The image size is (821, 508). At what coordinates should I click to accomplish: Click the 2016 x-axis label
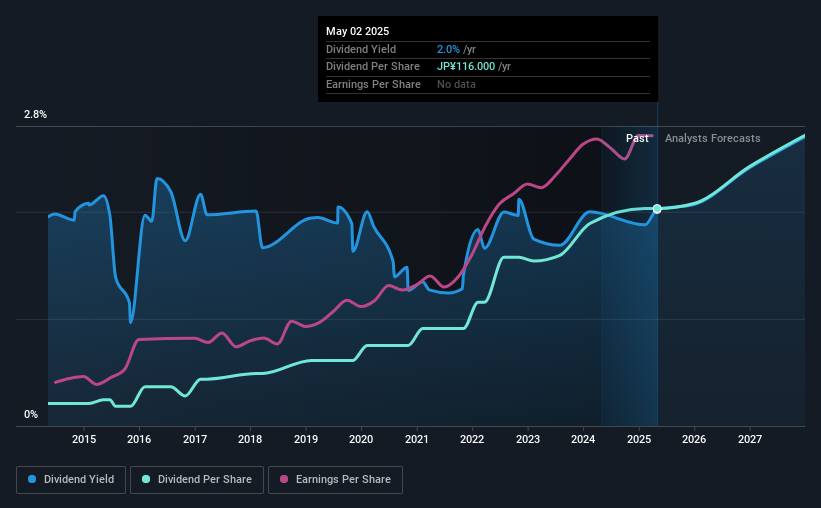(139, 439)
